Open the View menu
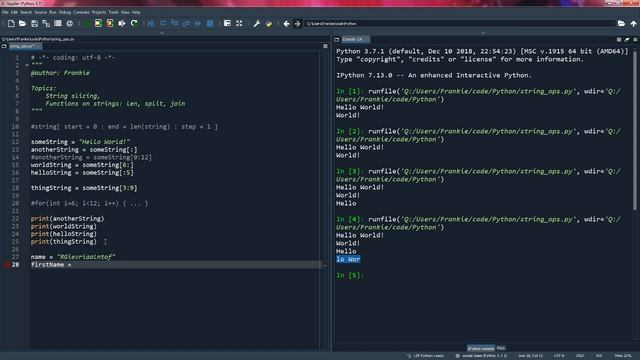Viewport: 640px width, 360px height. (x=125, y=12)
